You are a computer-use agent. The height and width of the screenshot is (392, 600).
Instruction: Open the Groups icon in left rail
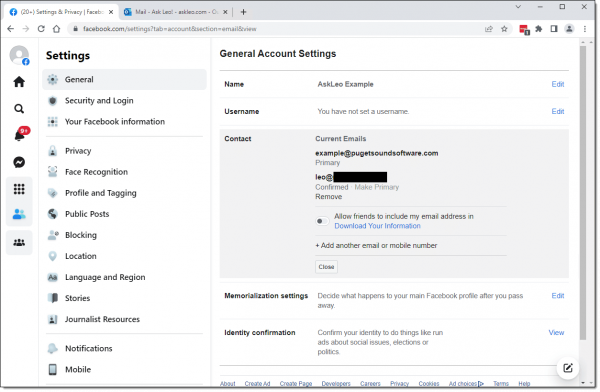[x=19, y=242]
